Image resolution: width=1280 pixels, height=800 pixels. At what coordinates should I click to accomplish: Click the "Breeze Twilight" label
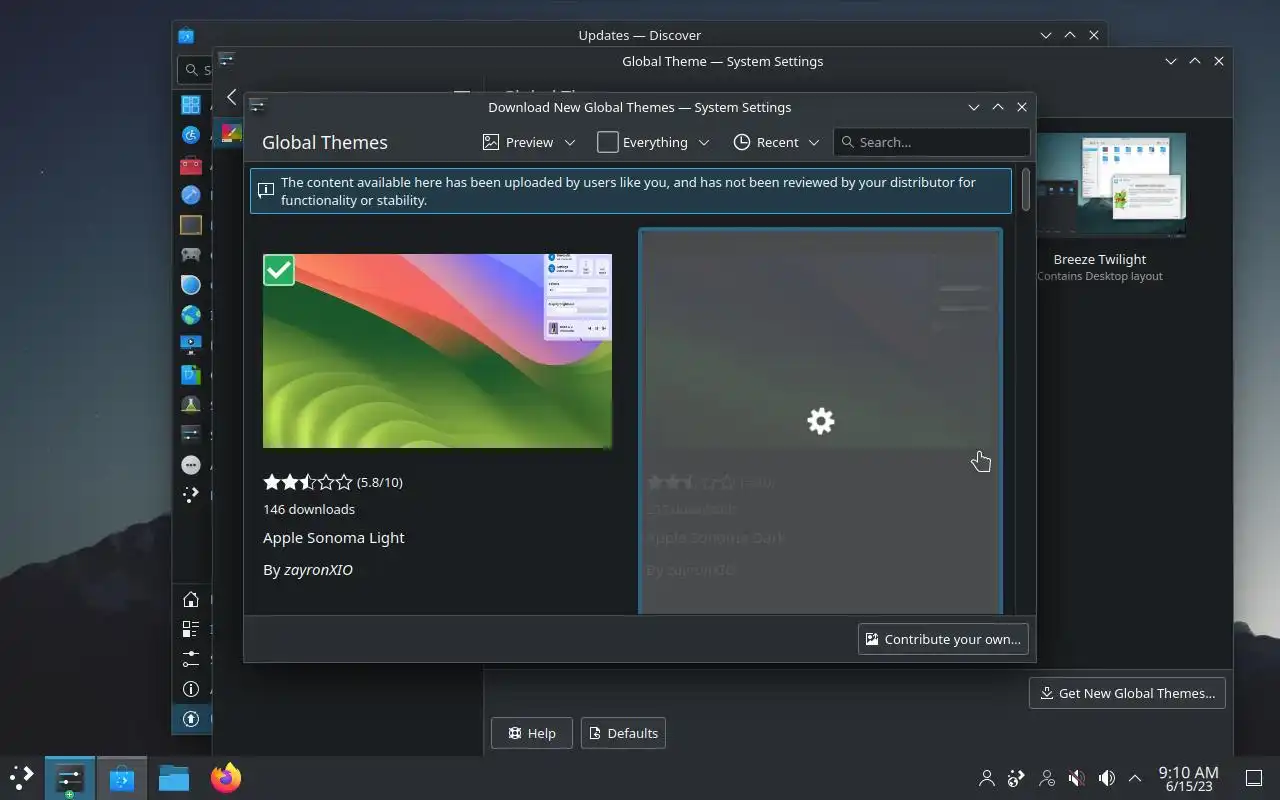coord(1100,259)
